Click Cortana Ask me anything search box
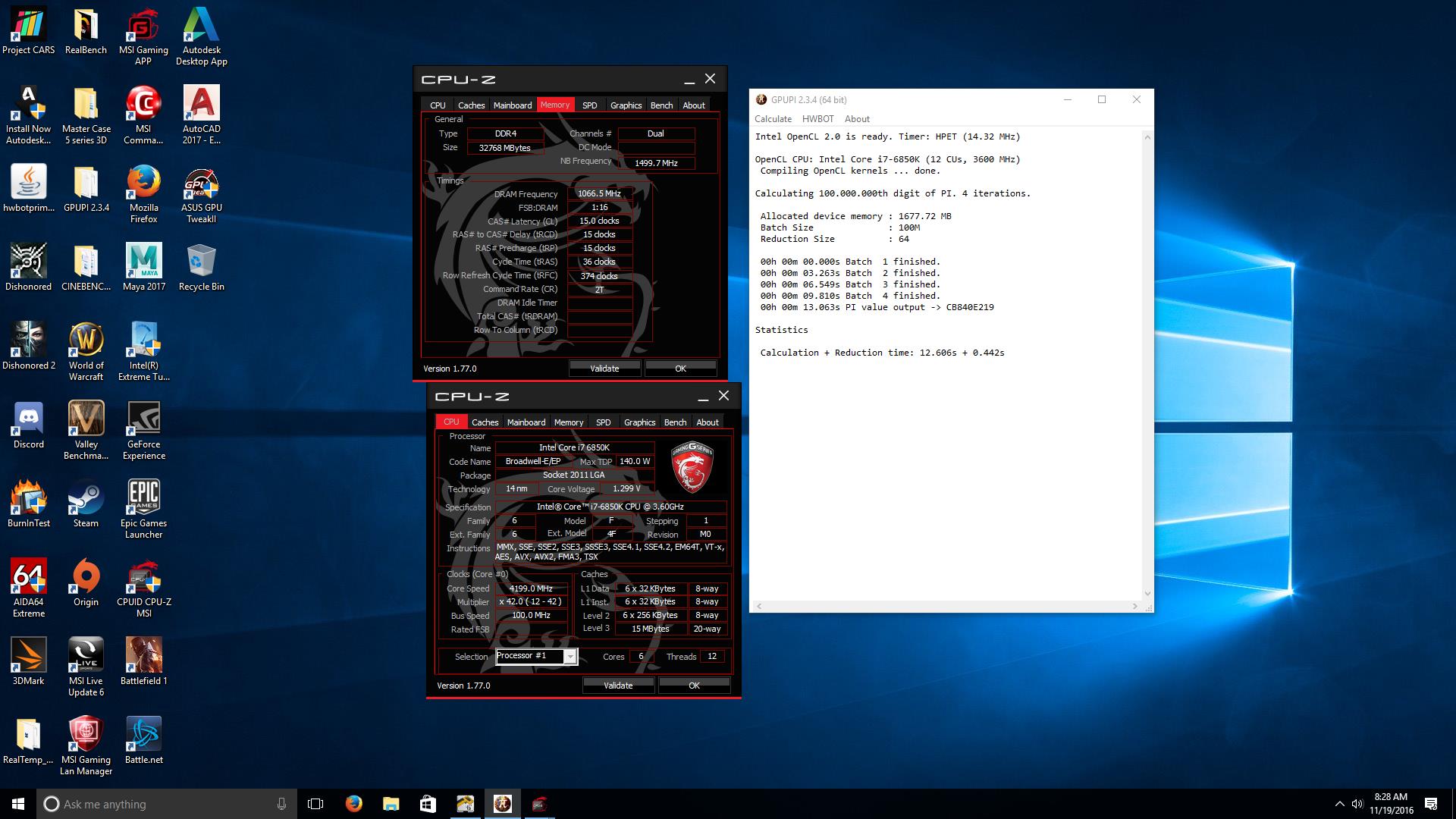Screen dimensions: 1456x819 167,804
